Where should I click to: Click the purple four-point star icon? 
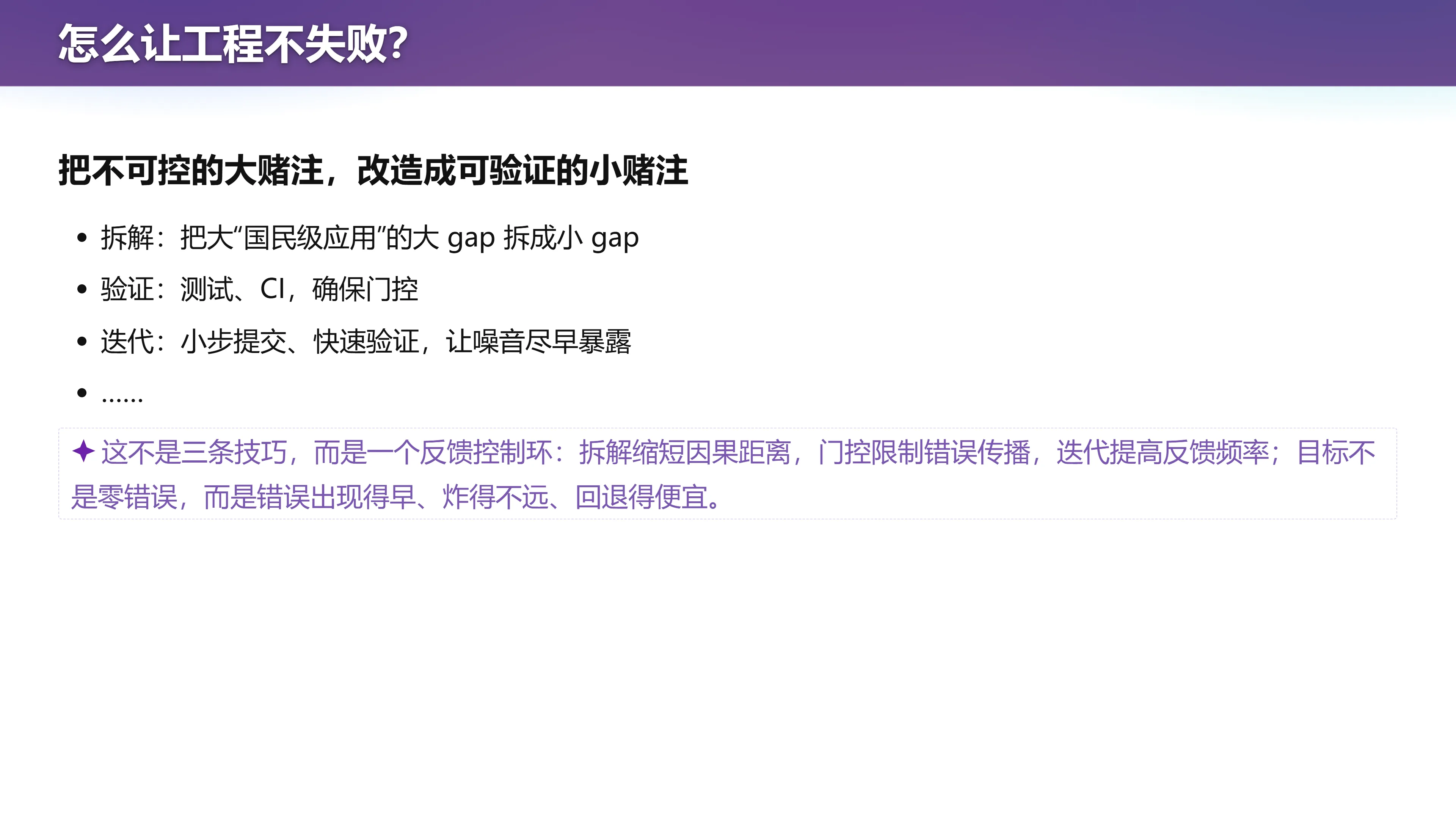tap(84, 451)
